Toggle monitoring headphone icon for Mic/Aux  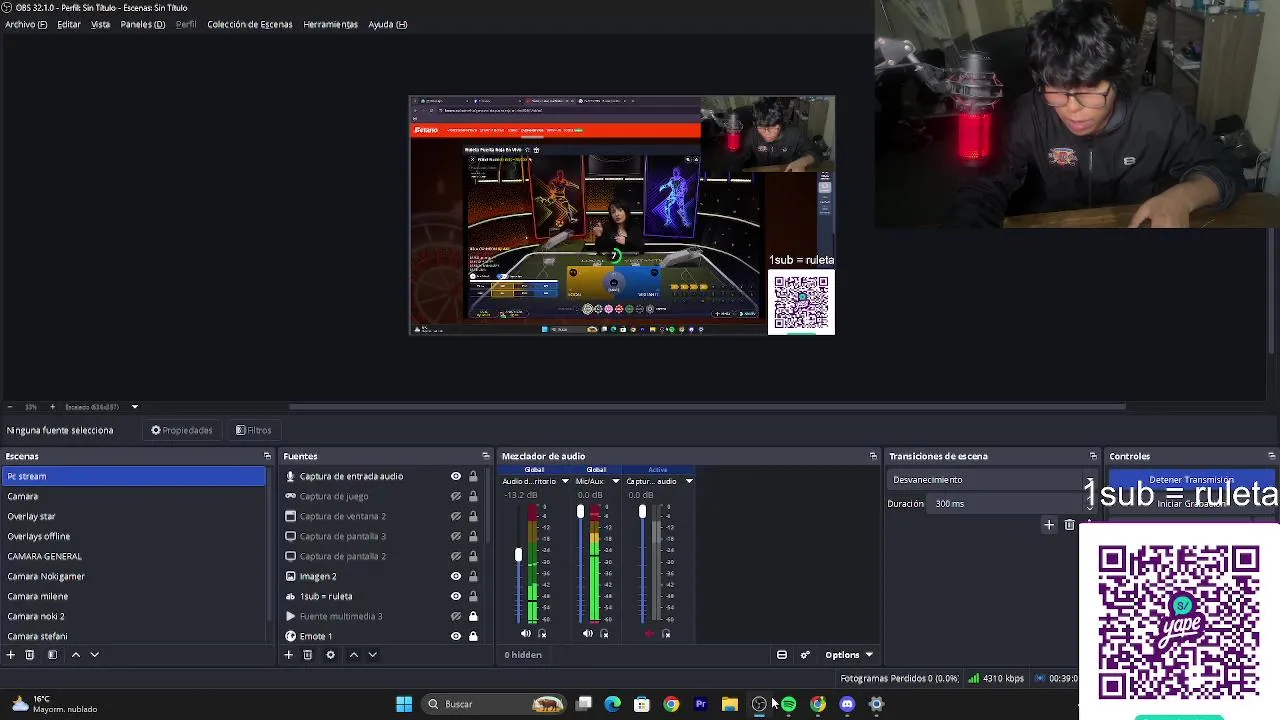pos(604,634)
